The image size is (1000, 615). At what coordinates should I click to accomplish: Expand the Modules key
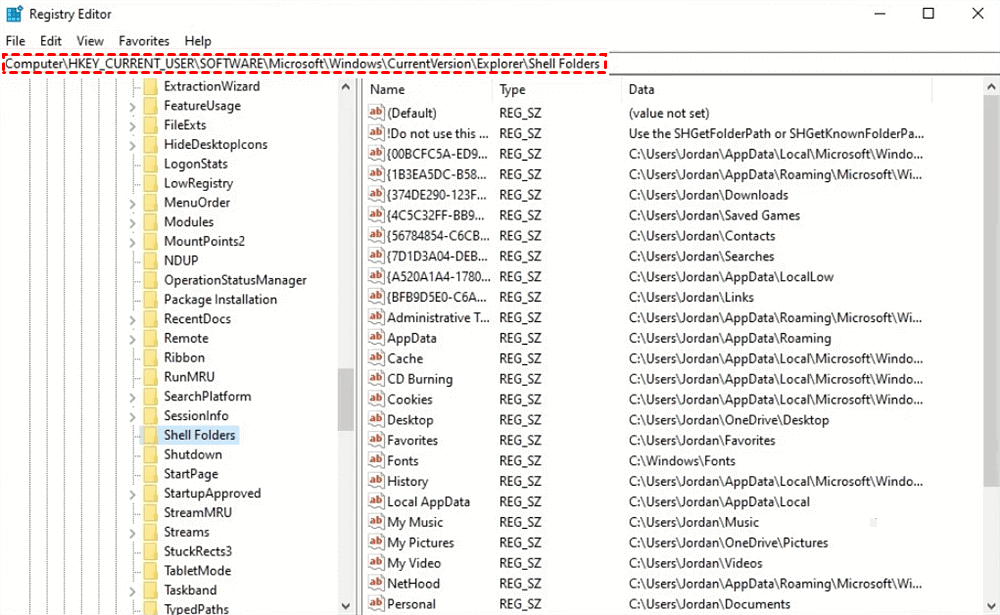tap(132, 223)
